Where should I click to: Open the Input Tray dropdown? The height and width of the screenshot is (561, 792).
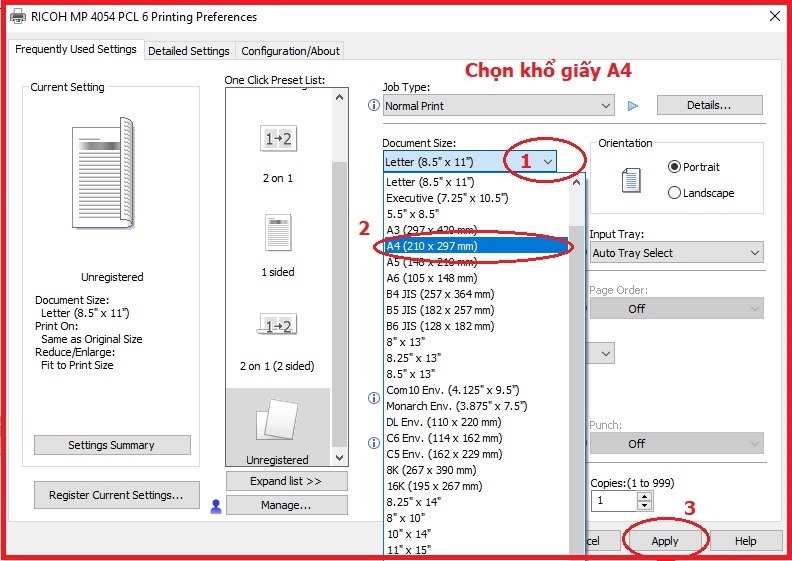pyautogui.click(x=676, y=253)
